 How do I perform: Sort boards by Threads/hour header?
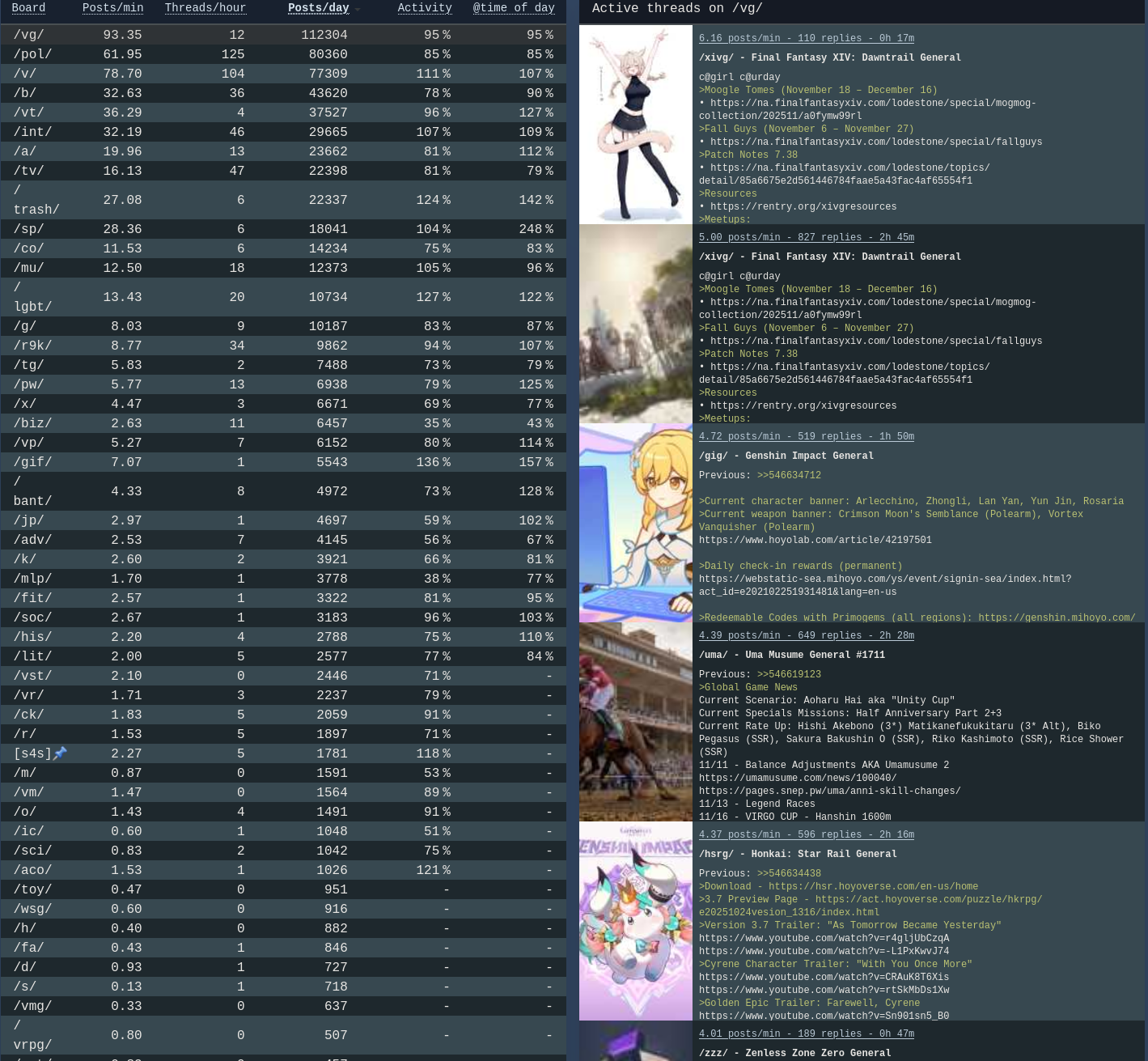tap(205, 8)
